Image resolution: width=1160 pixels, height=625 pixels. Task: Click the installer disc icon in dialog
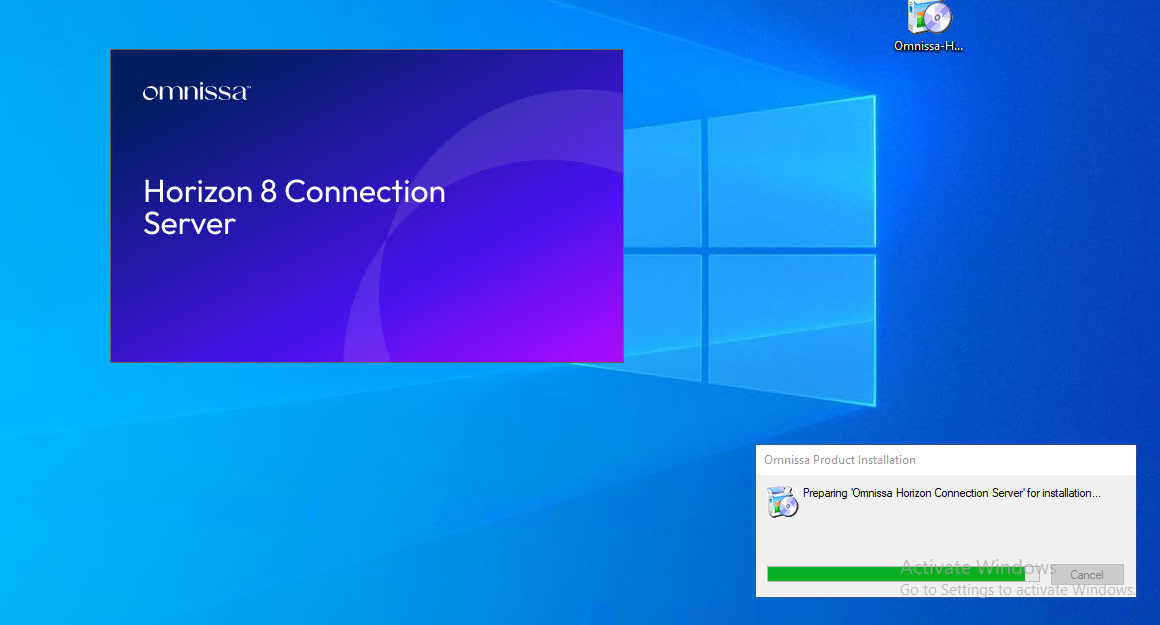click(x=782, y=502)
